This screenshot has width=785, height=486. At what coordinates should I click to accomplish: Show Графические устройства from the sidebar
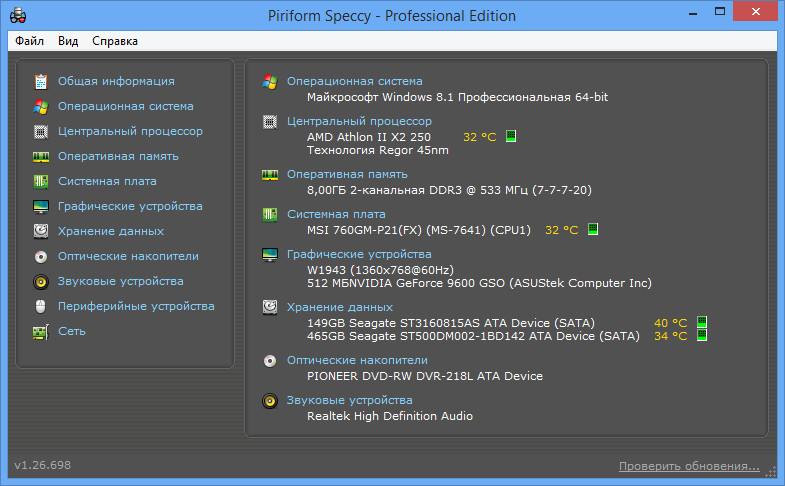130,206
